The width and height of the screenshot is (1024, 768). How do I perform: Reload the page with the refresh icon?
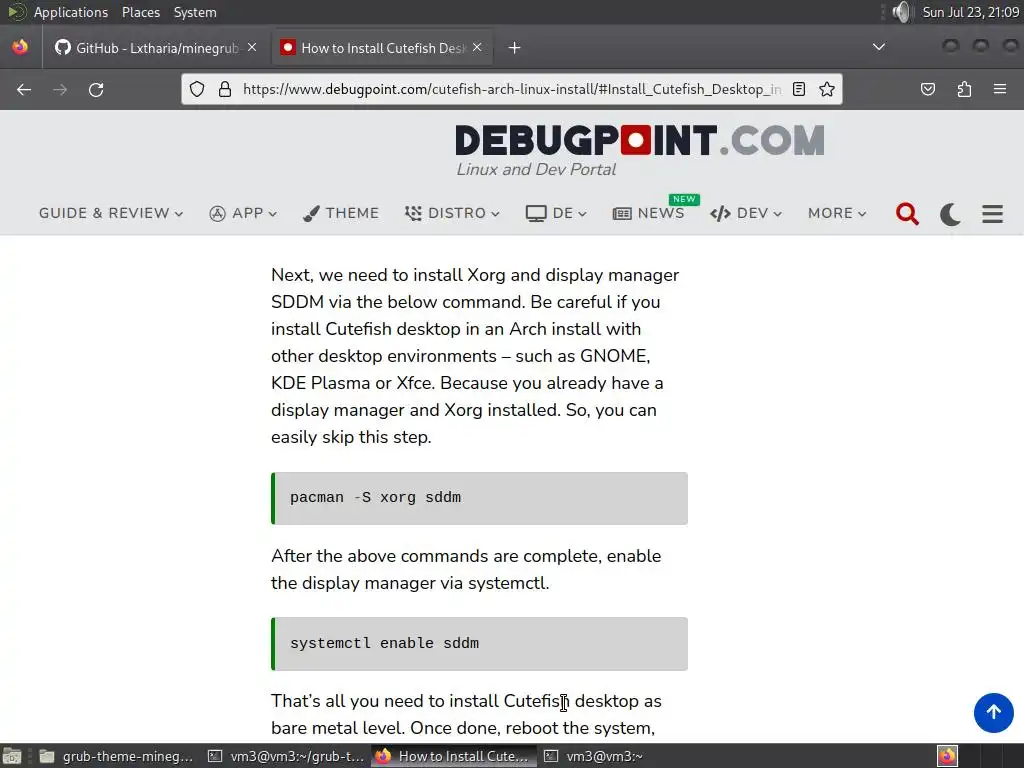[x=96, y=89]
